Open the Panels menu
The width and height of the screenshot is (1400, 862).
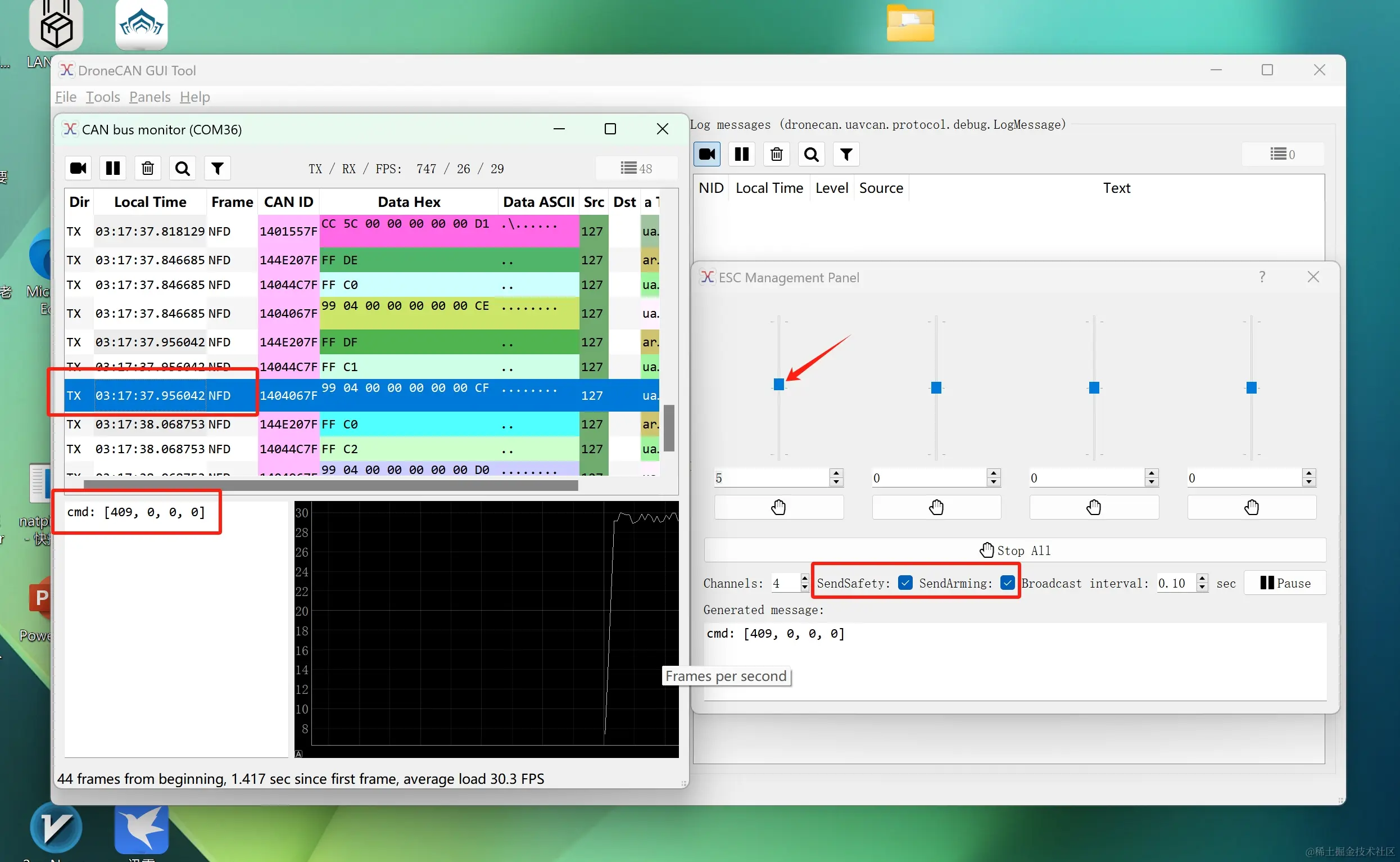coord(150,97)
